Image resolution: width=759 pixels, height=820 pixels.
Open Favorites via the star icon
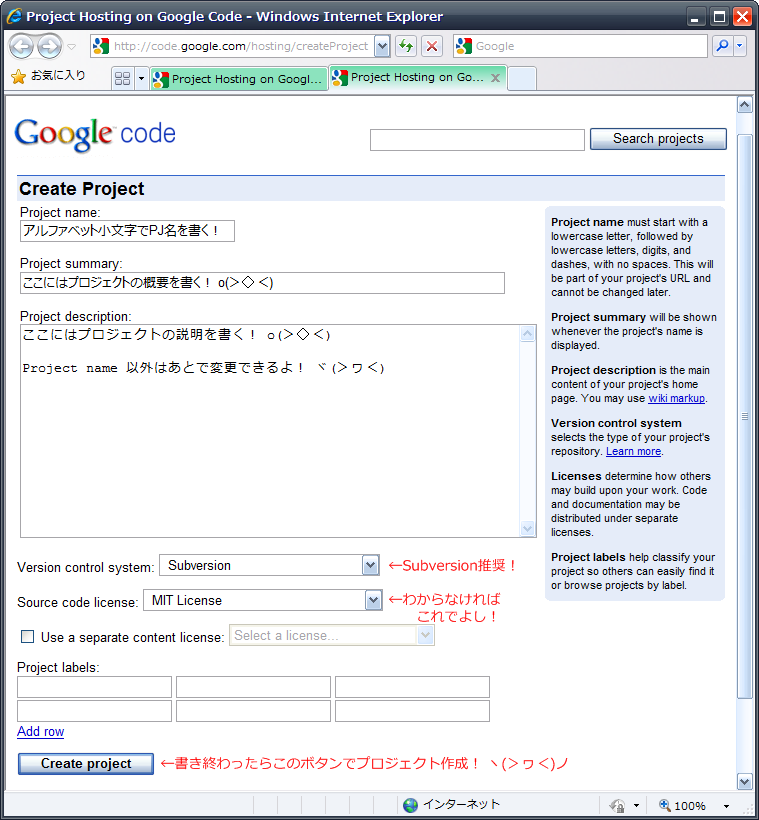click(18, 77)
